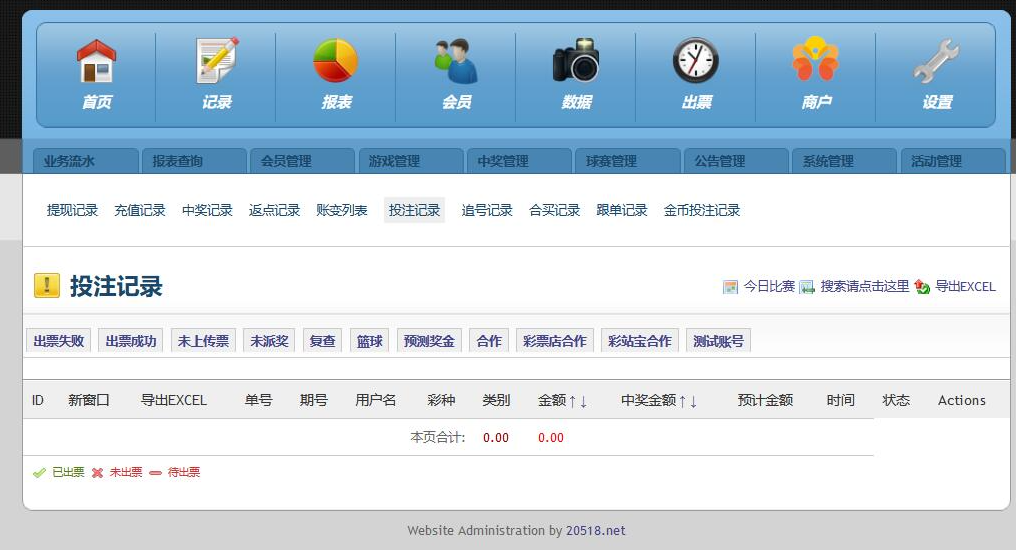This screenshot has width=1016, height=550.
Task: Switch to the 中奖管理 tab
Action: point(520,161)
